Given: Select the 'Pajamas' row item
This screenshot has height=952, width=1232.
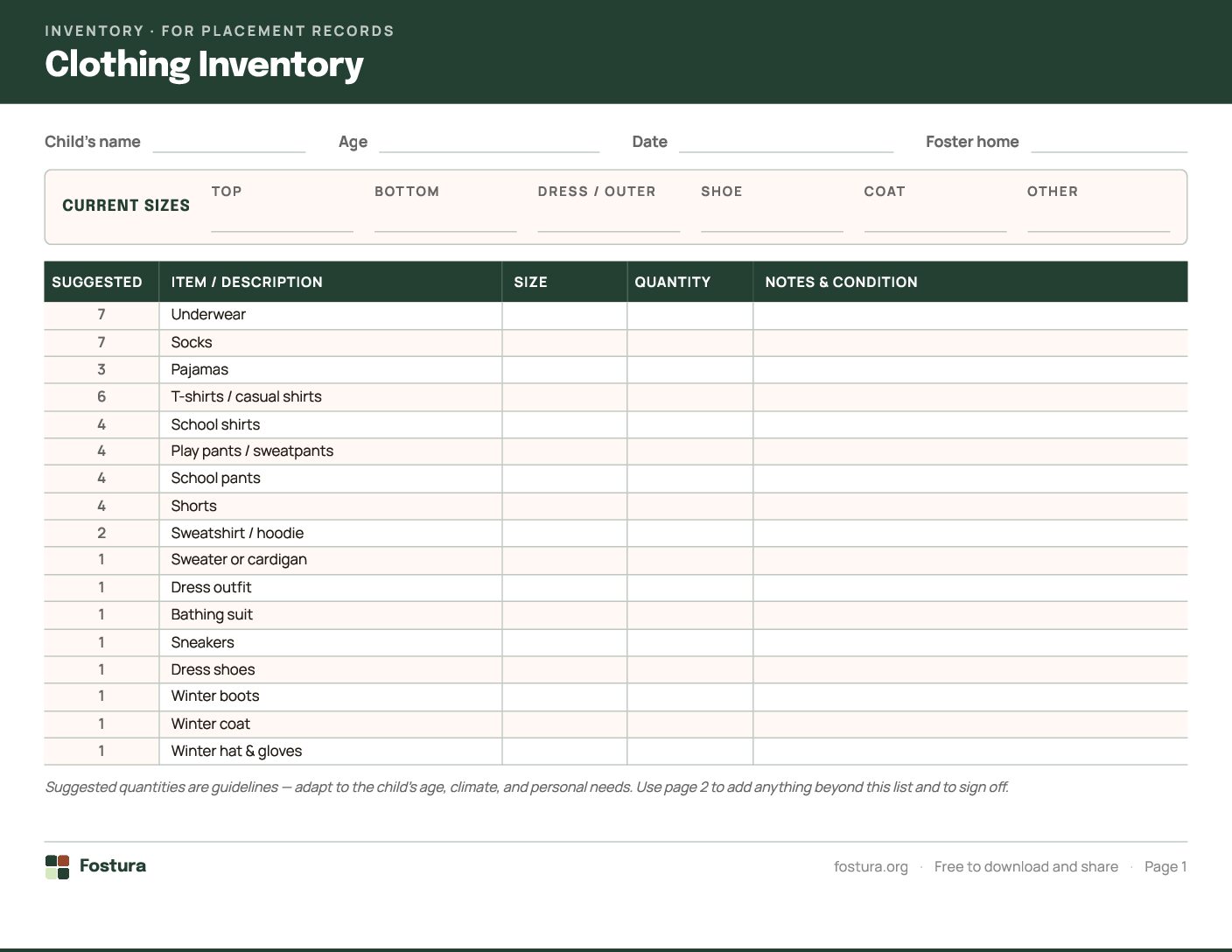Looking at the screenshot, I should pos(199,369).
